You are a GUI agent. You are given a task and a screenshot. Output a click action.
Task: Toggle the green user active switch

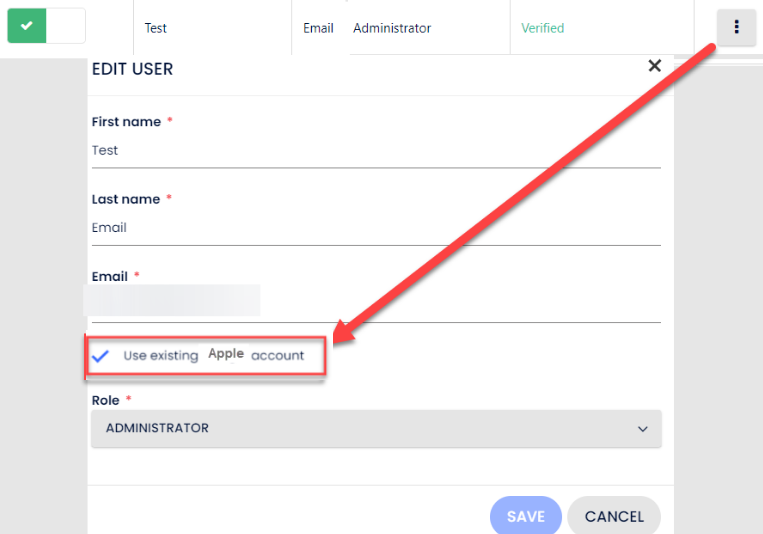tap(46, 26)
